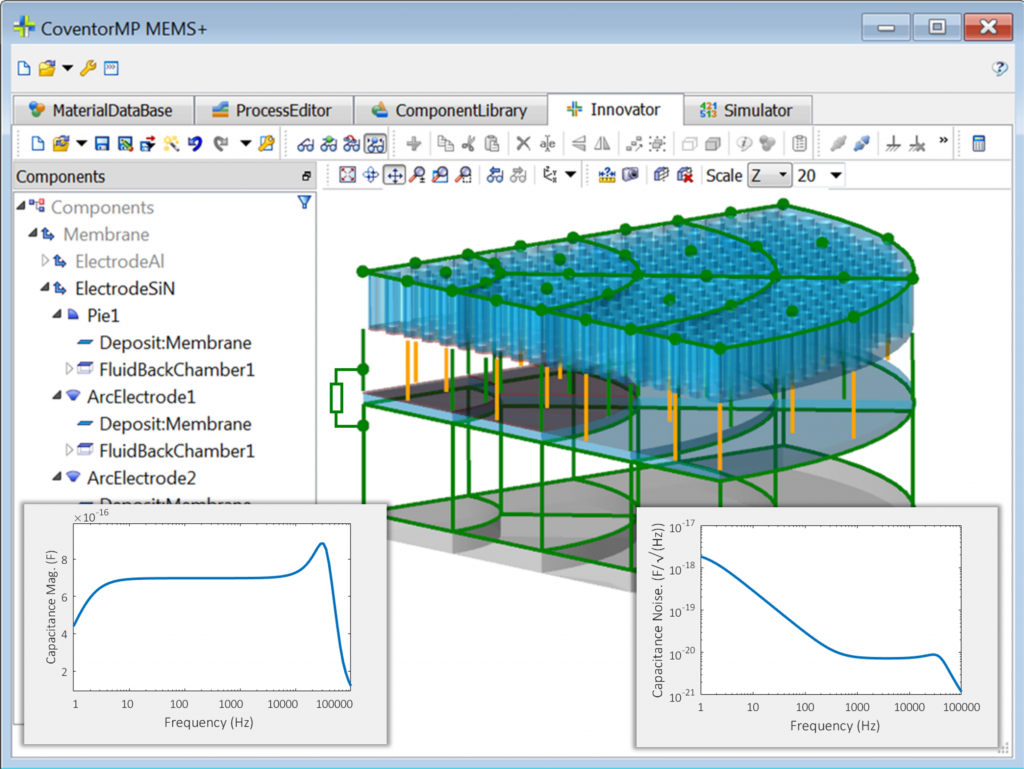The image size is (1024, 769).
Task: Collapse the ArcElectrode1 tree node
Action: coord(57,396)
